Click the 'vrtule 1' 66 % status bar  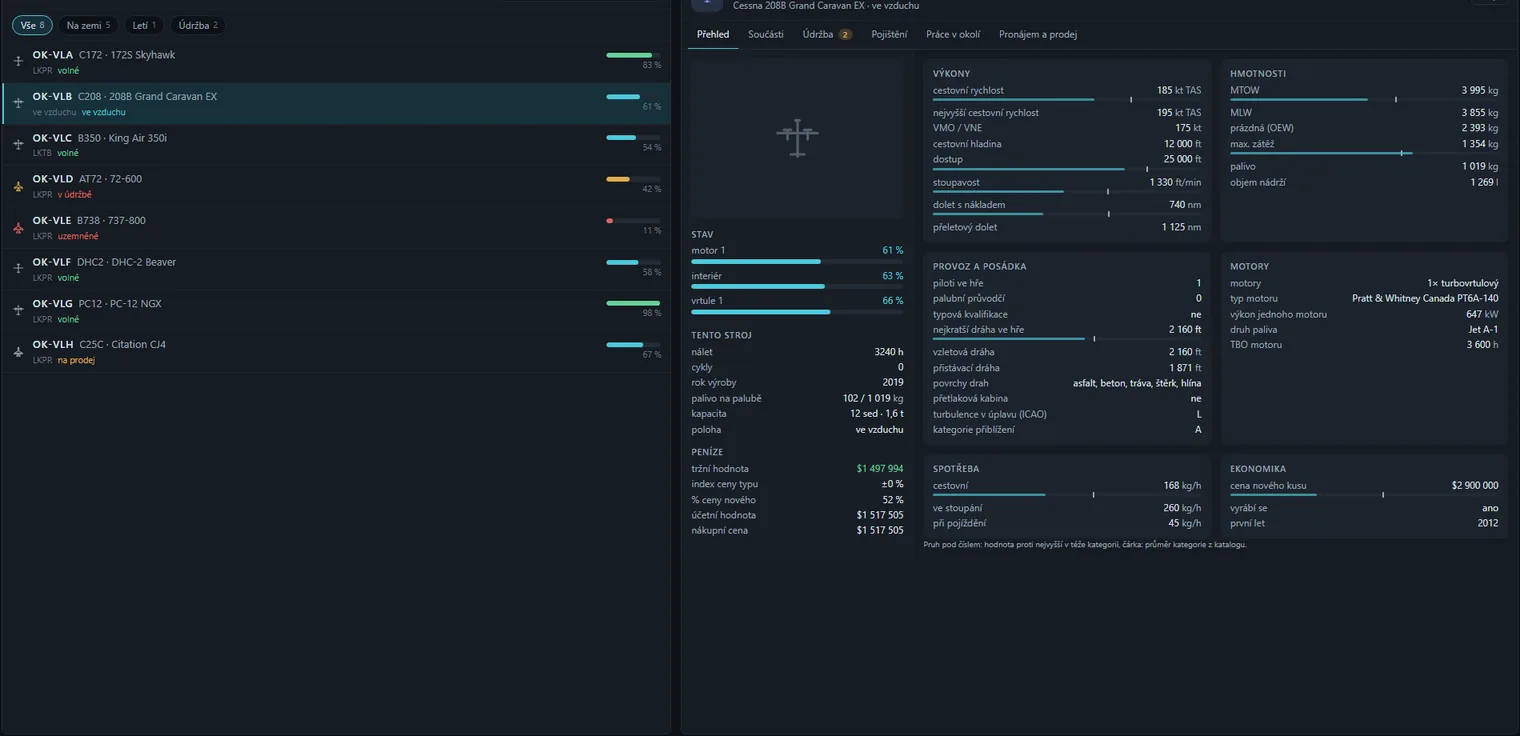[x=797, y=312]
